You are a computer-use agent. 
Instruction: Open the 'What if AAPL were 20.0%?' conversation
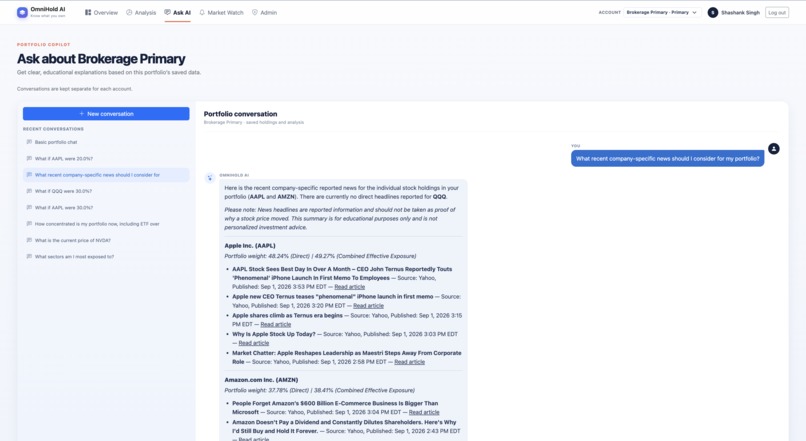[x=106, y=158]
